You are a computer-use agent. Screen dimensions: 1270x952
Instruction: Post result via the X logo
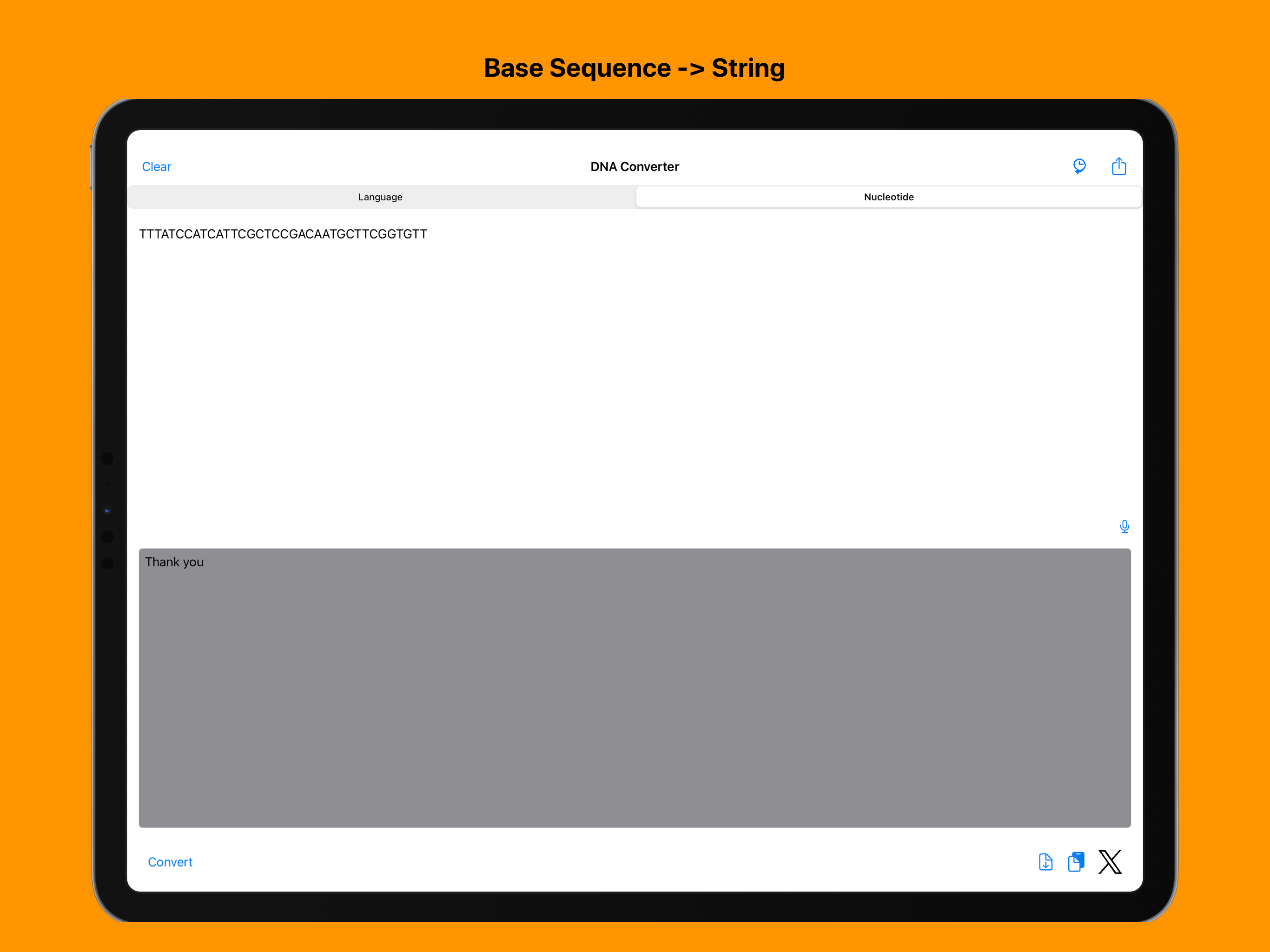(1110, 862)
